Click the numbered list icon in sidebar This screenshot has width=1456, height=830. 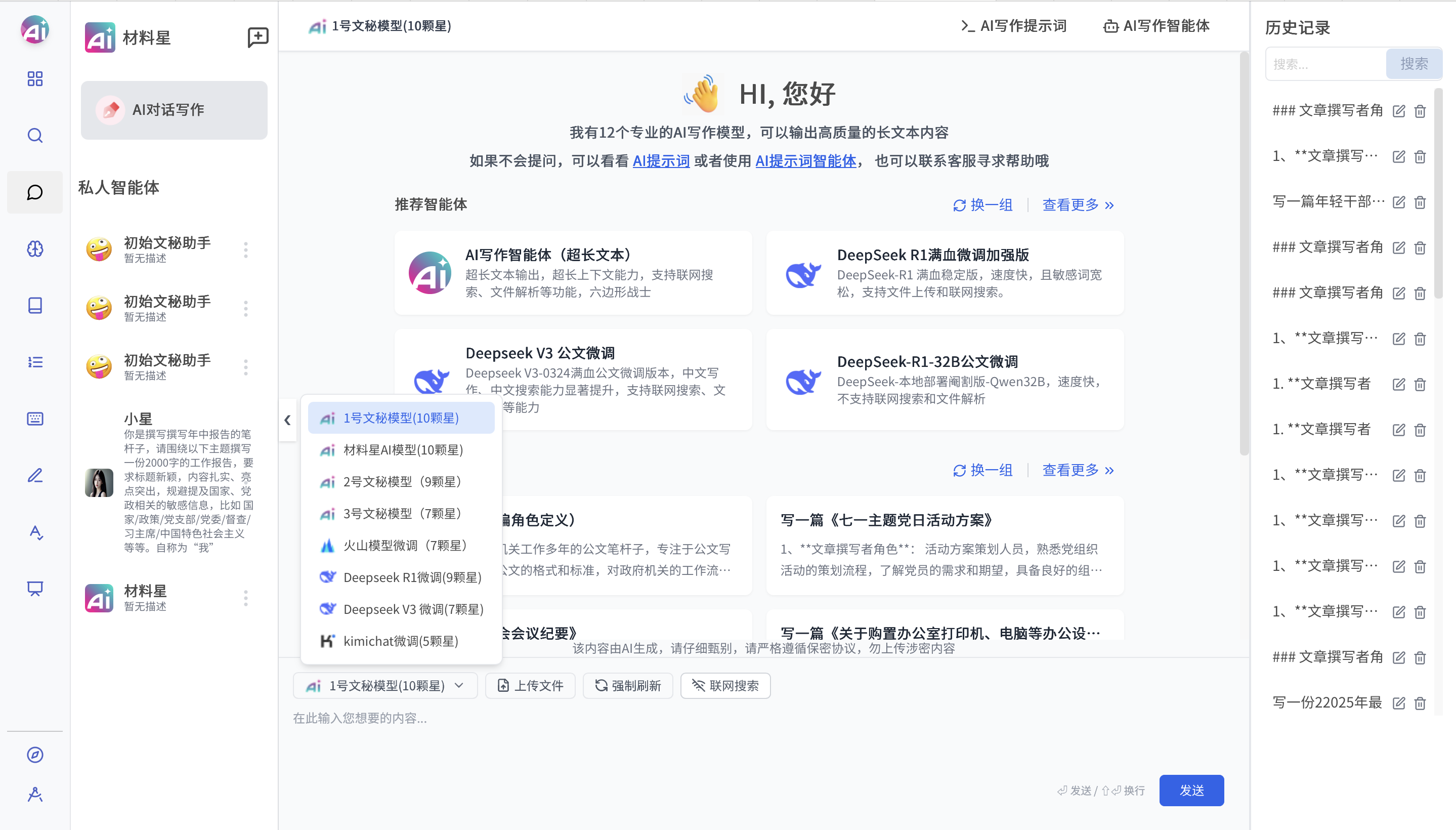click(35, 362)
